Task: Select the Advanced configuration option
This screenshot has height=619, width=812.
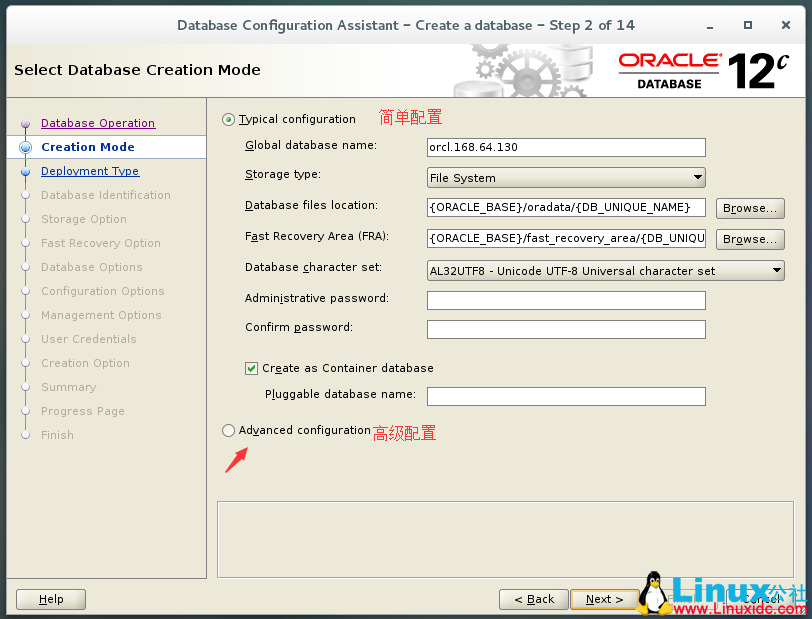Action: pos(228,430)
